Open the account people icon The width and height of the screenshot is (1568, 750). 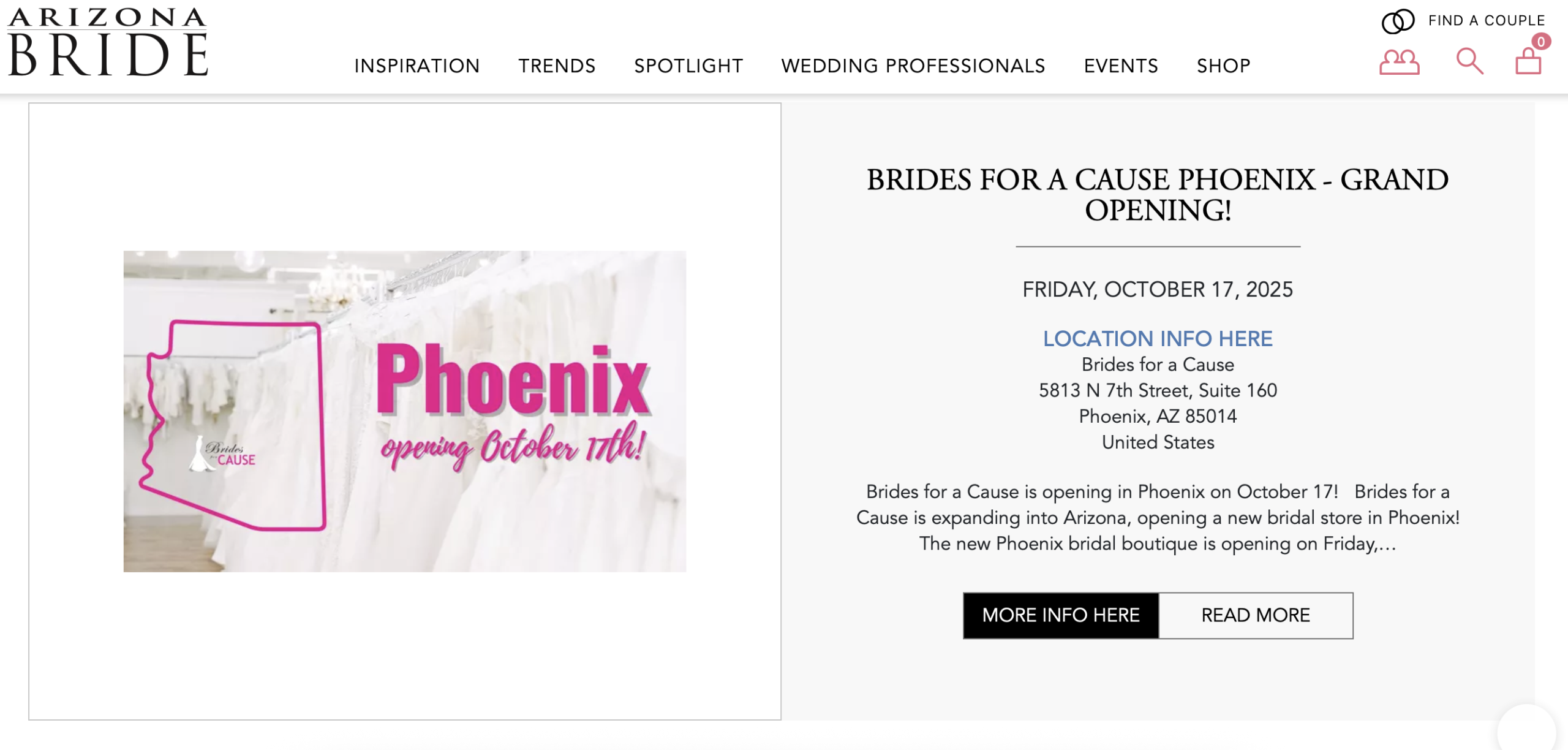1399,63
